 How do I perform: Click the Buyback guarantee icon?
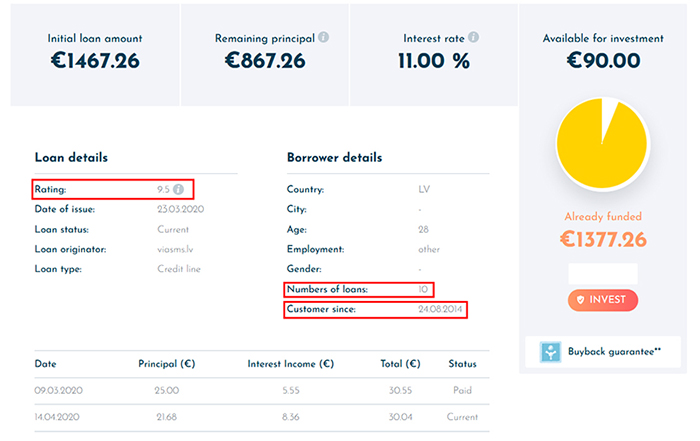[x=550, y=352]
